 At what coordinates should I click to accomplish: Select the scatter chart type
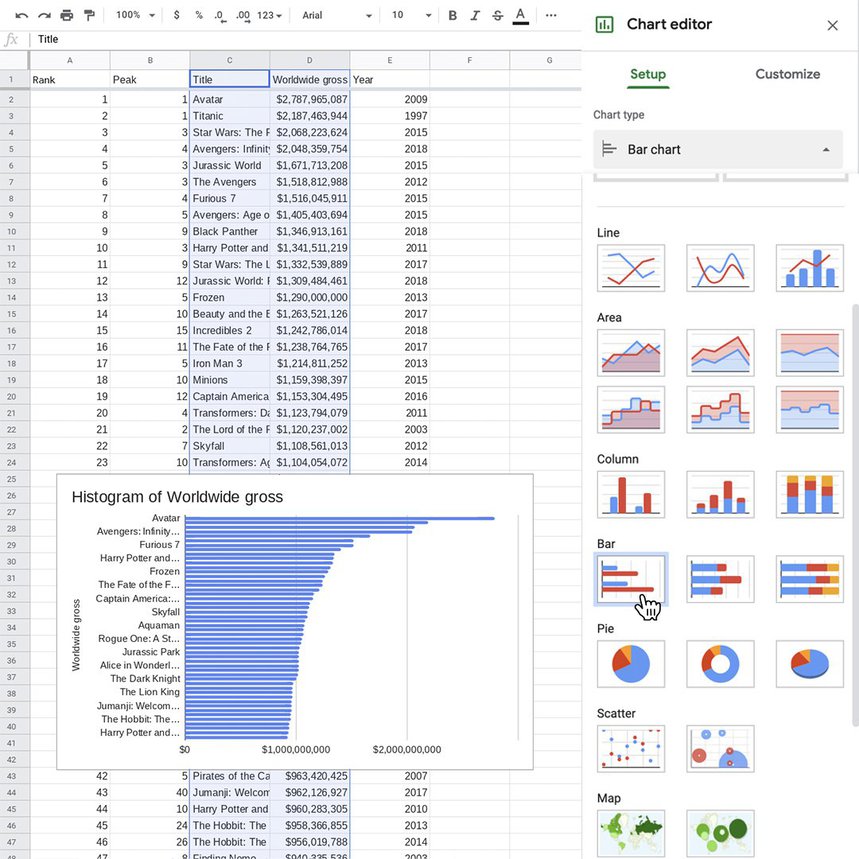631,749
